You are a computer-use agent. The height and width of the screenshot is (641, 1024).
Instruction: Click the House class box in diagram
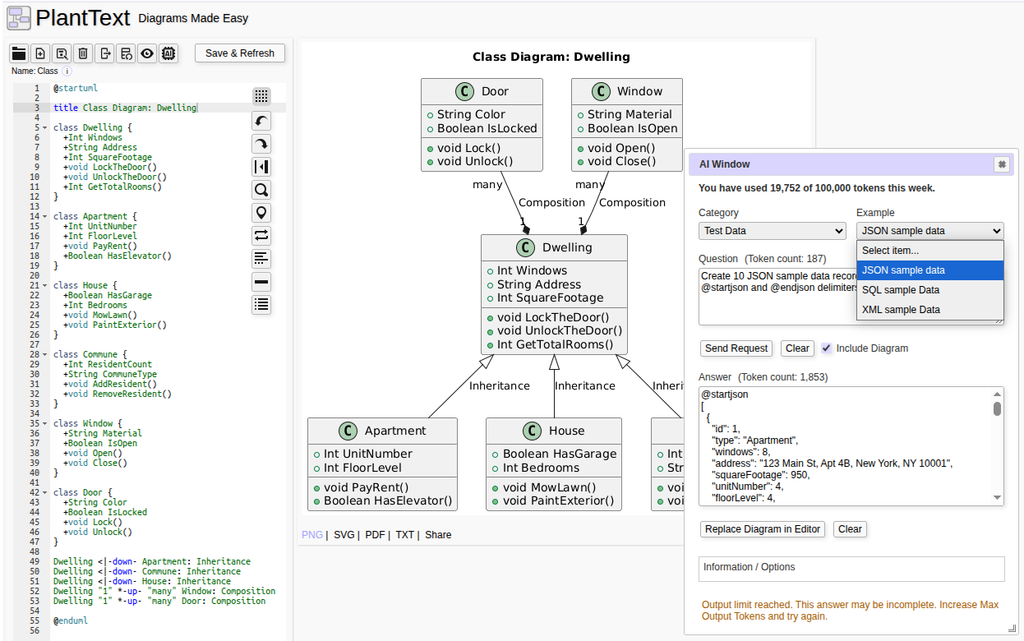click(x=554, y=464)
